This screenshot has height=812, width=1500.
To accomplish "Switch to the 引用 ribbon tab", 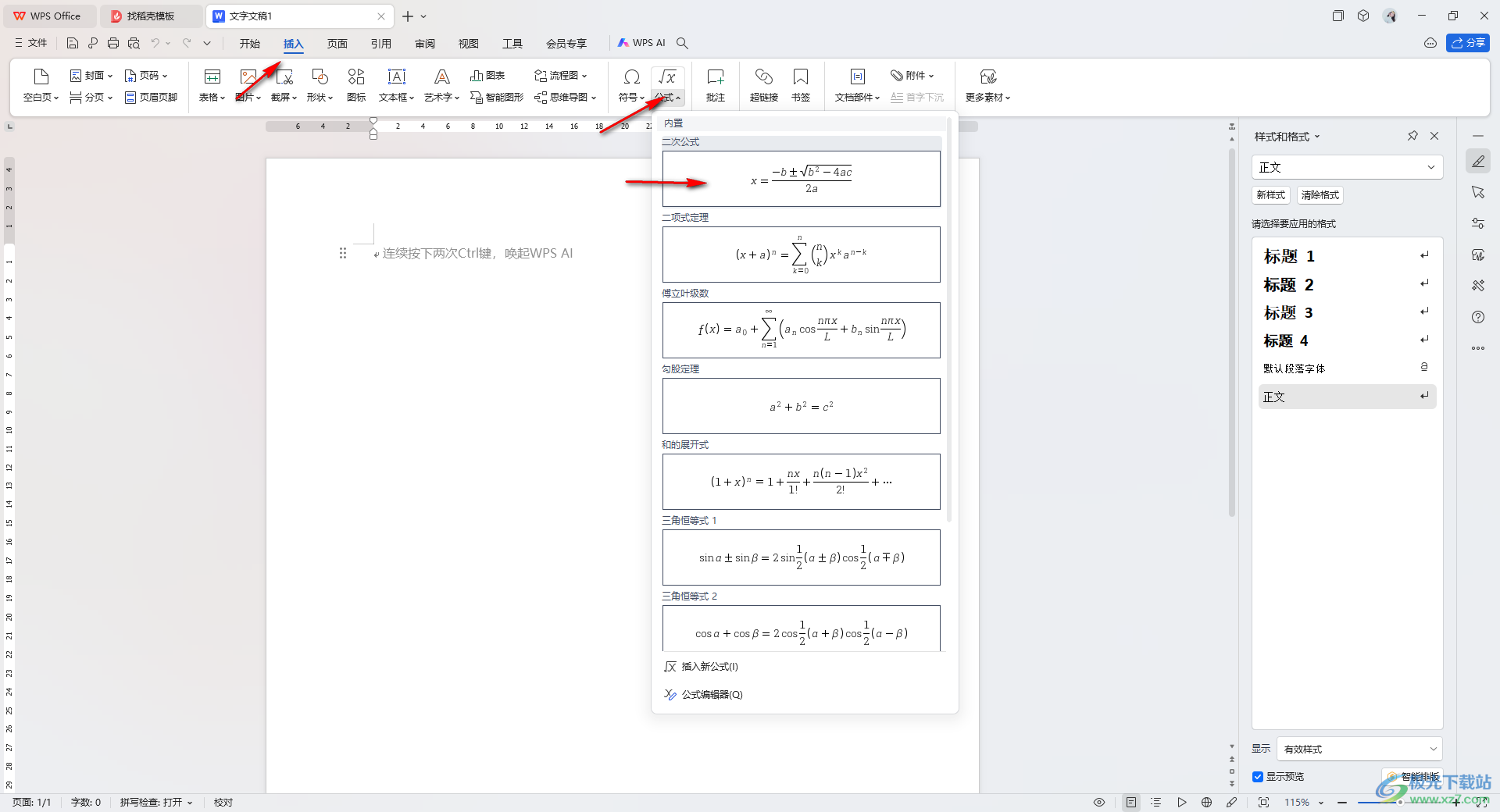I will [381, 44].
